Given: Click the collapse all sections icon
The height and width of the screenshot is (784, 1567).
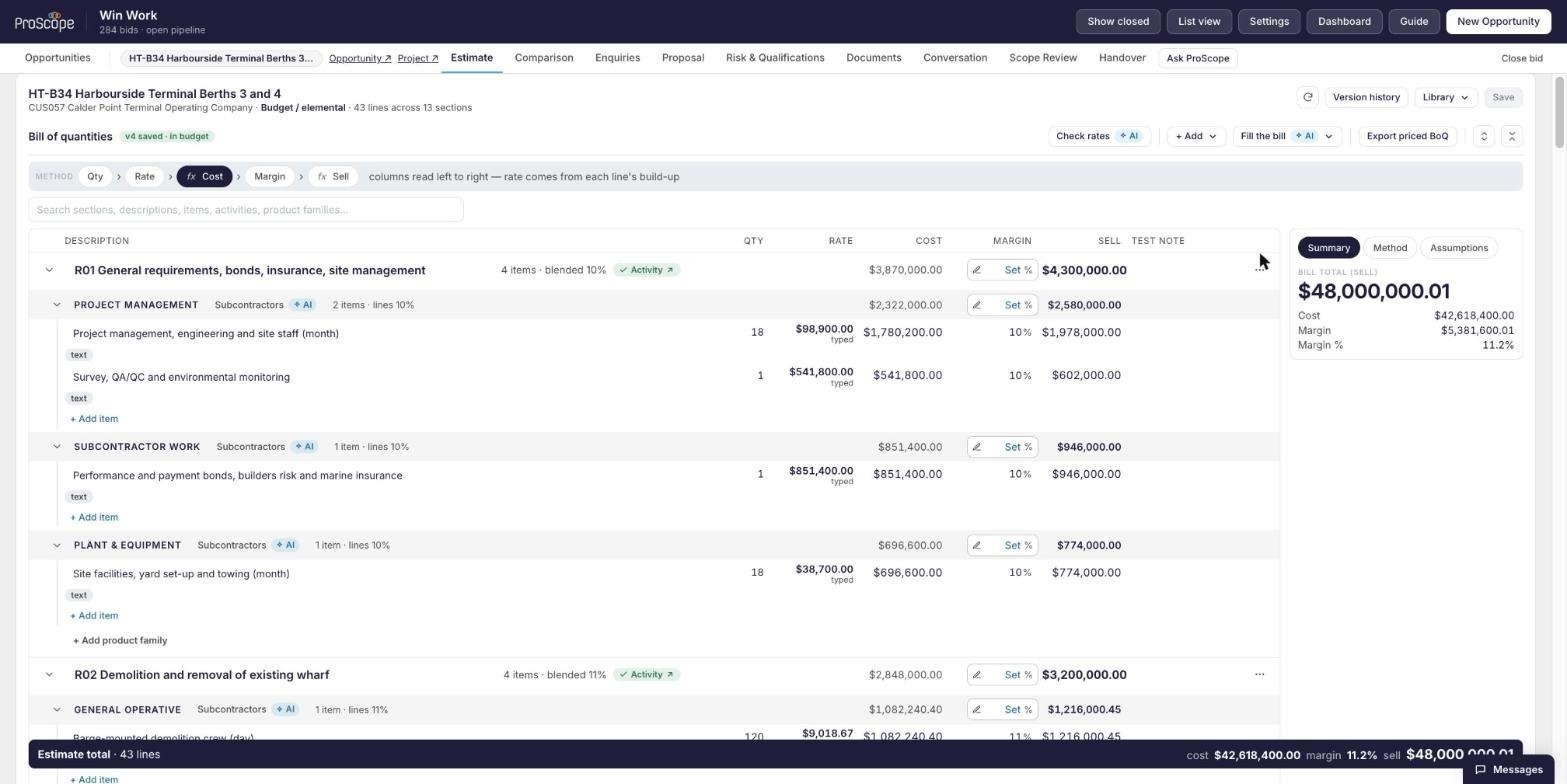Looking at the screenshot, I should (x=1512, y=136).
